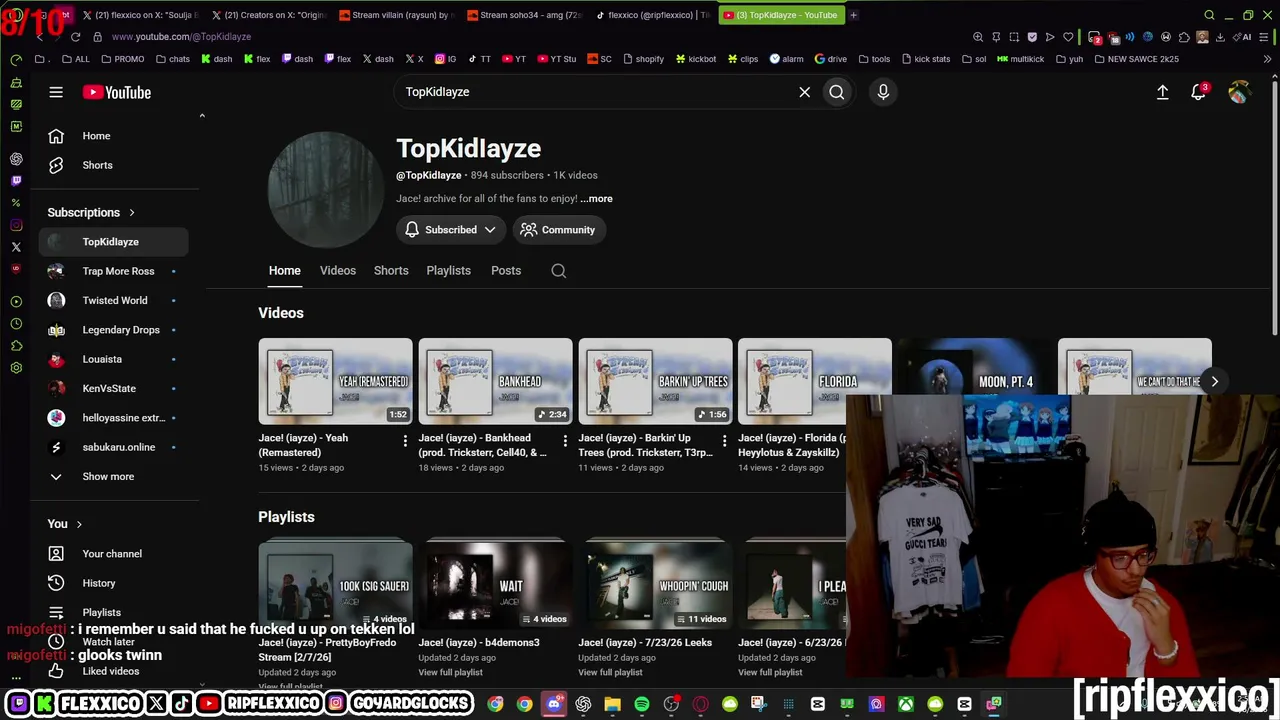This screenshot has height=720, width=1280.
Task: Open the account avatar menu
Action: pos(1238,92)
